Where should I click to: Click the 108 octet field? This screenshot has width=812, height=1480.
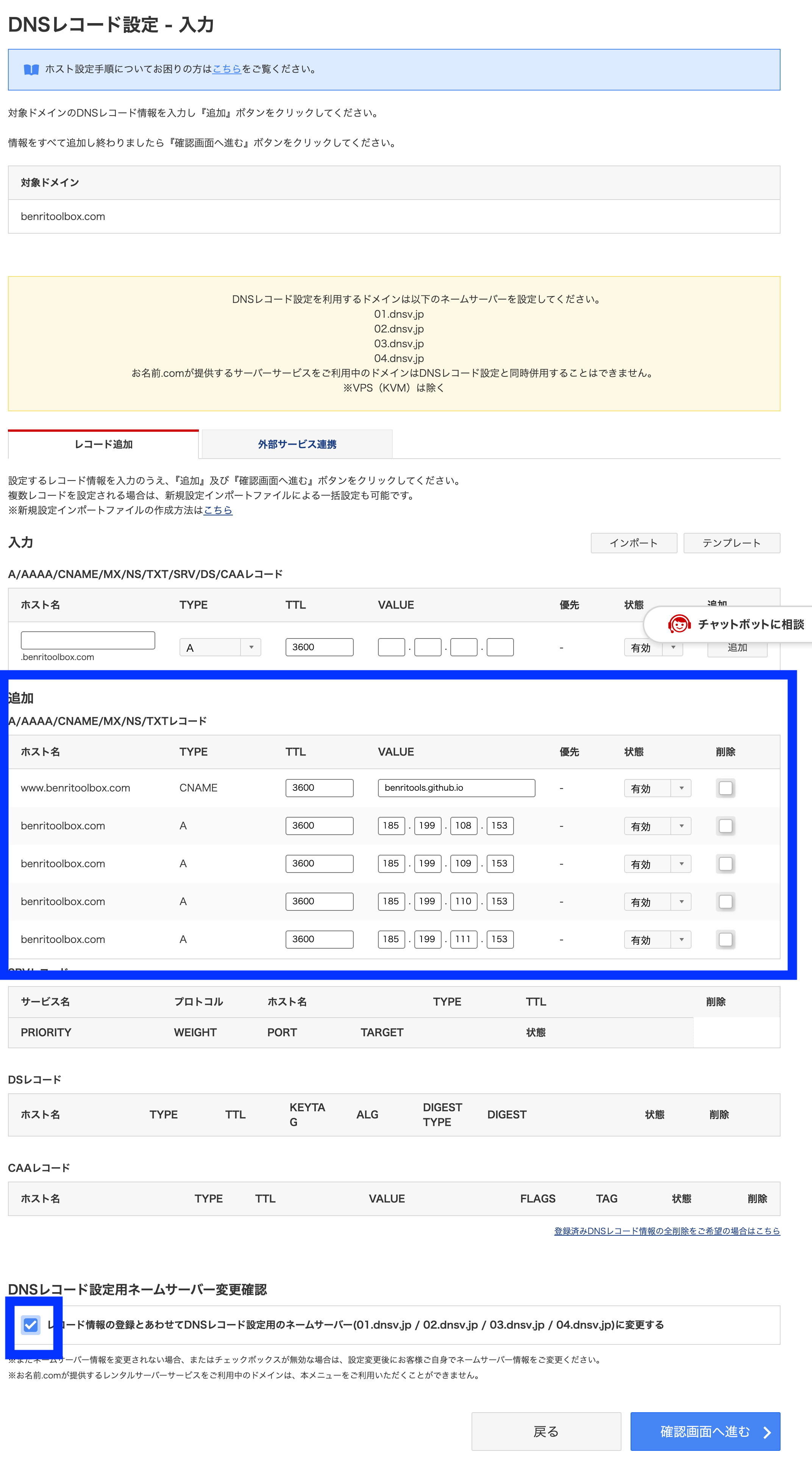(x=464, y=826)
